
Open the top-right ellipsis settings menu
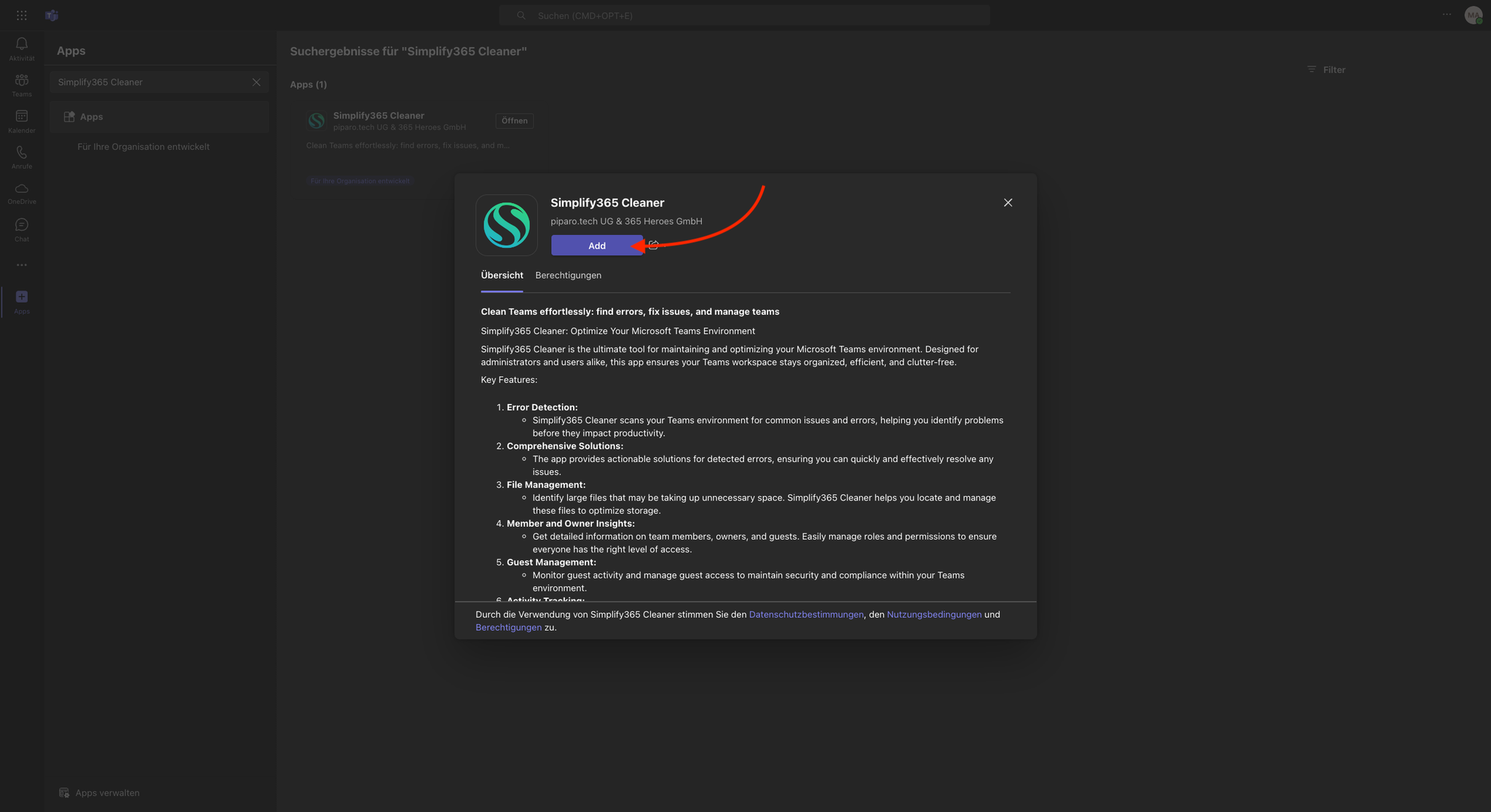[1447, 15]
